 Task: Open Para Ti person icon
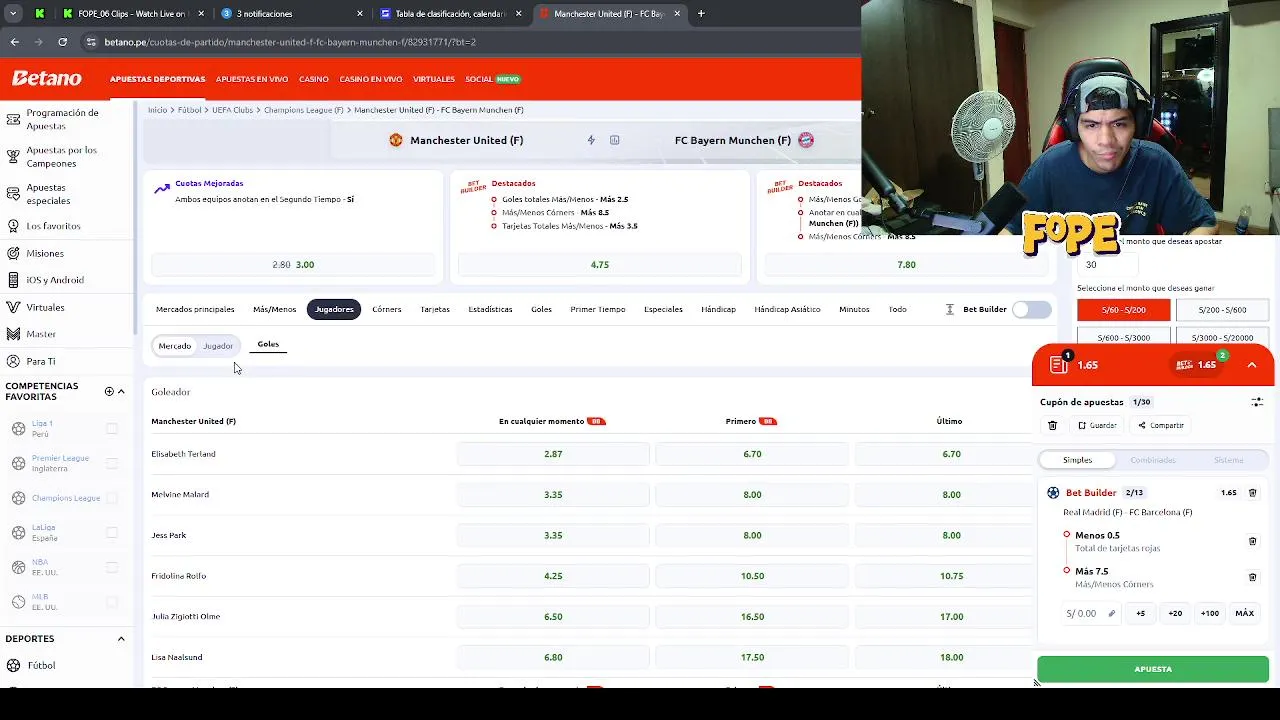(x=13, y=361)
